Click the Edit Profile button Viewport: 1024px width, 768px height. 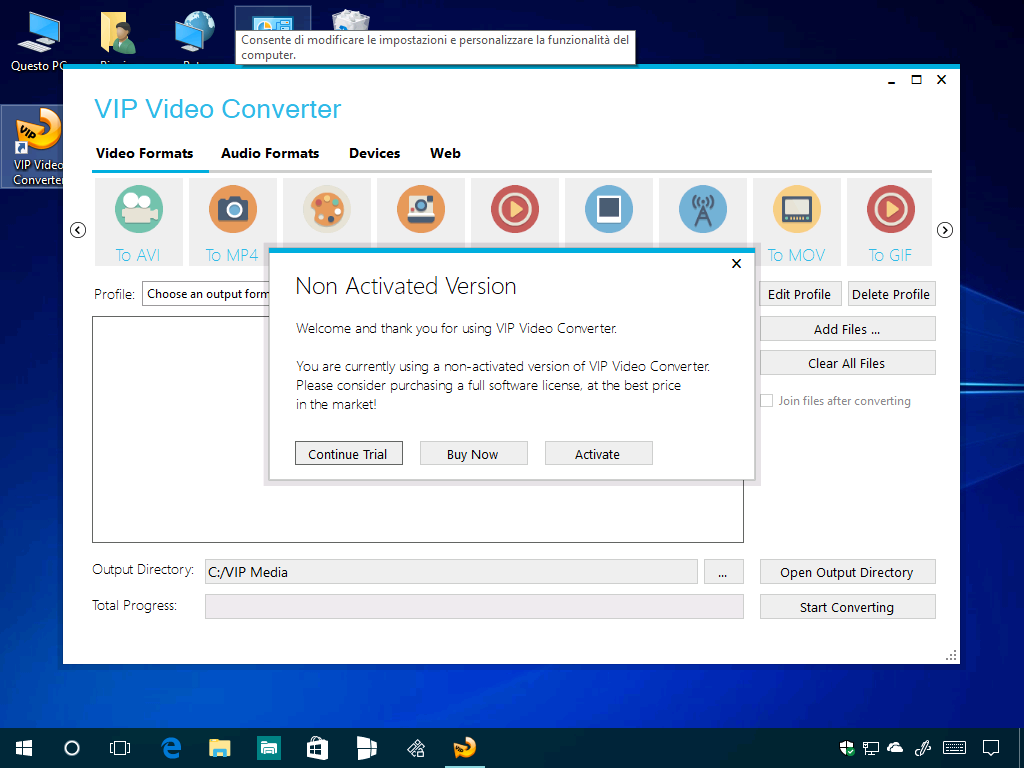tap(799, 294)
